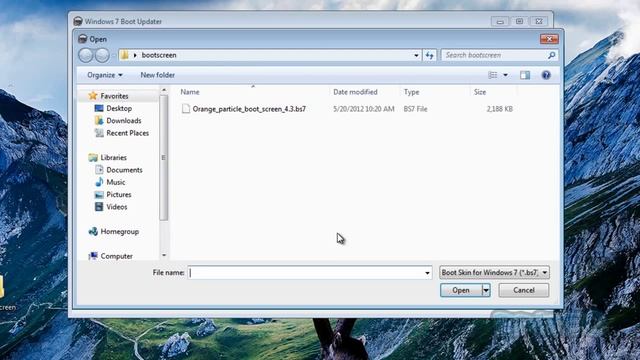Viewport: 640px width, 360px height.
Task: Click the Cancel button
Action: click(524, 290)
